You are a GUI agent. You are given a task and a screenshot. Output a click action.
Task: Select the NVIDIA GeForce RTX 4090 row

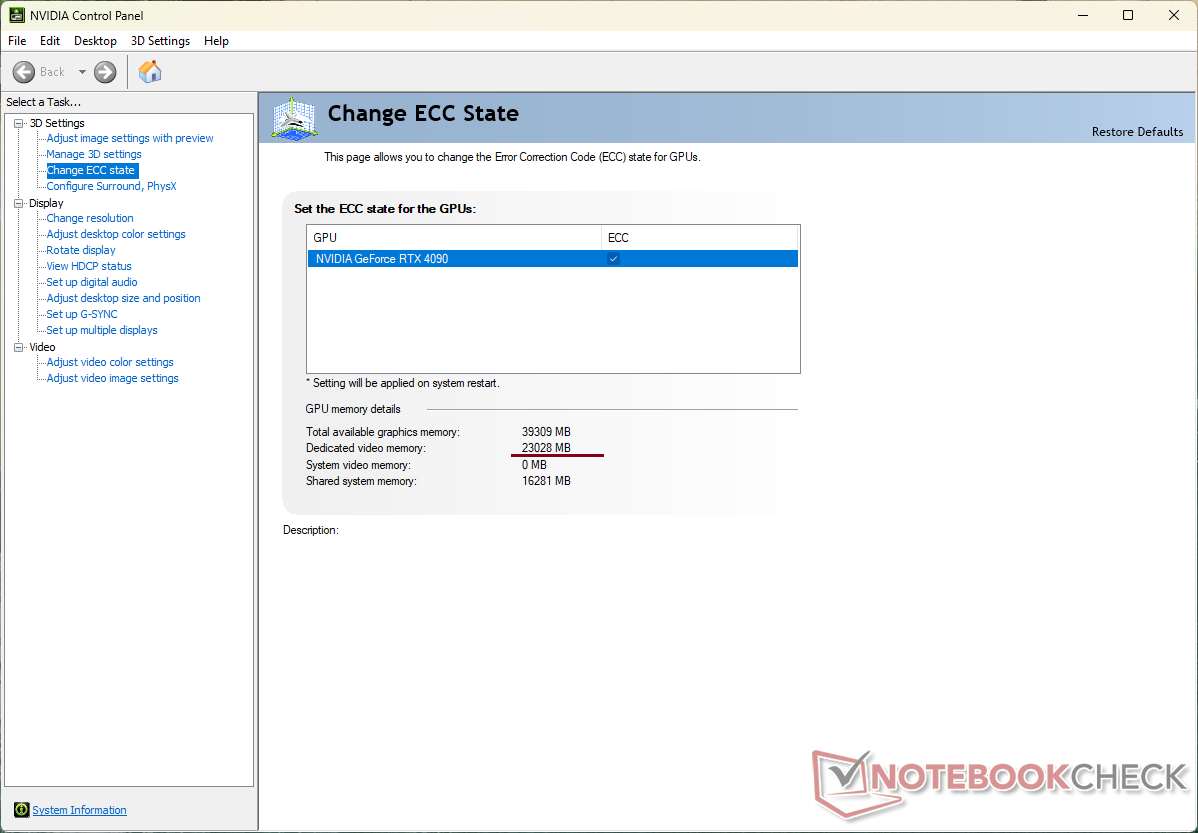[552, 259]
